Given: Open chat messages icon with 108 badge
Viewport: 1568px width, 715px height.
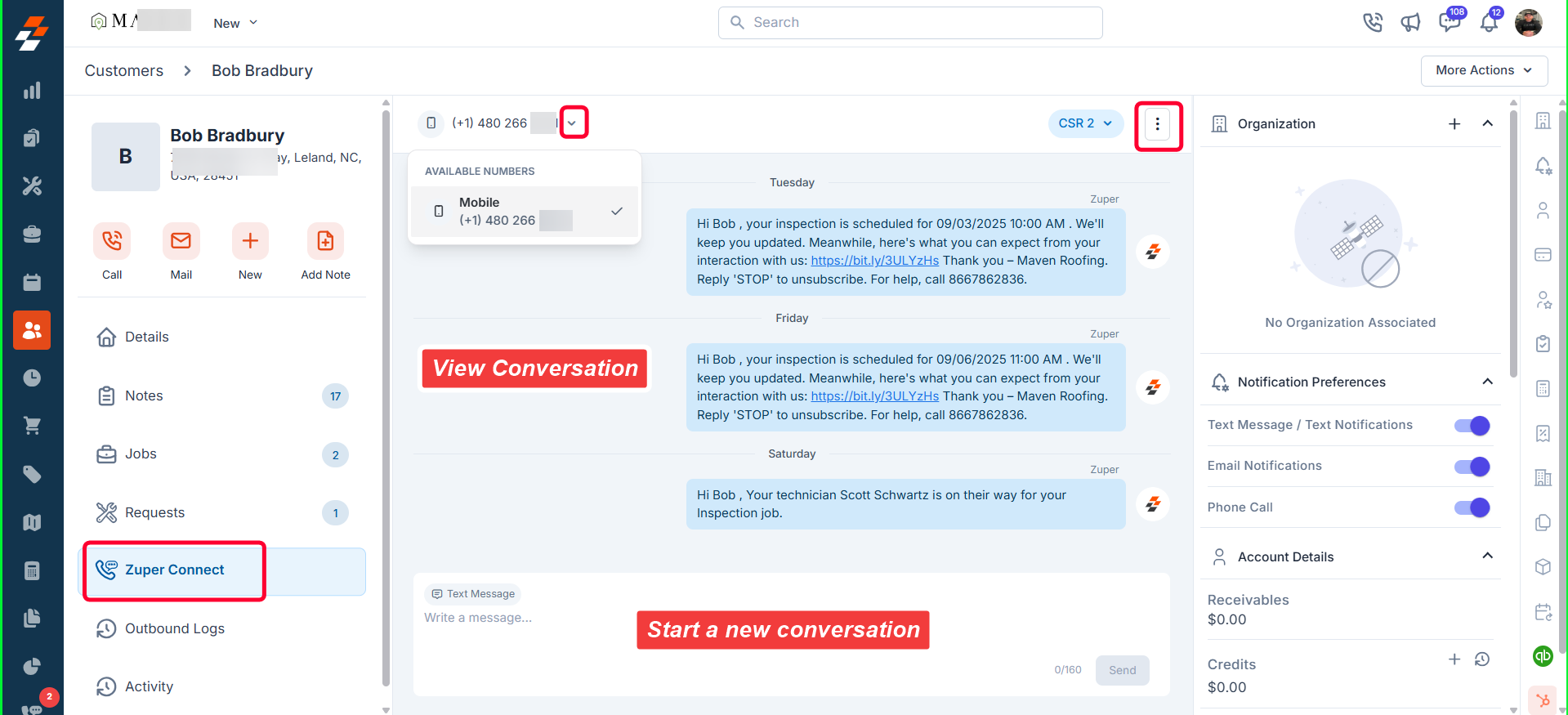Looking at the screenshot, I should 1450,21.
